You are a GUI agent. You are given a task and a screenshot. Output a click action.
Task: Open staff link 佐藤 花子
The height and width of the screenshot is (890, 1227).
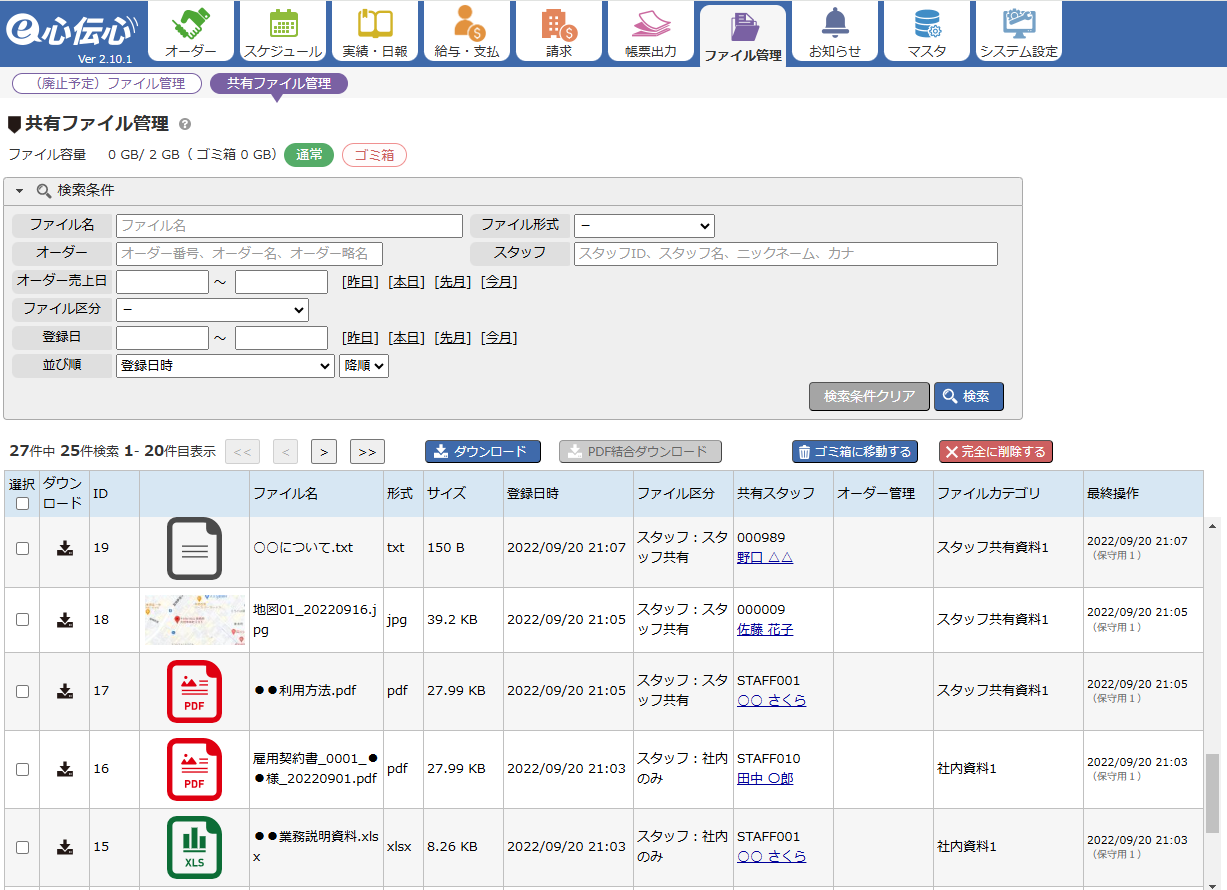tap(765, 630)
